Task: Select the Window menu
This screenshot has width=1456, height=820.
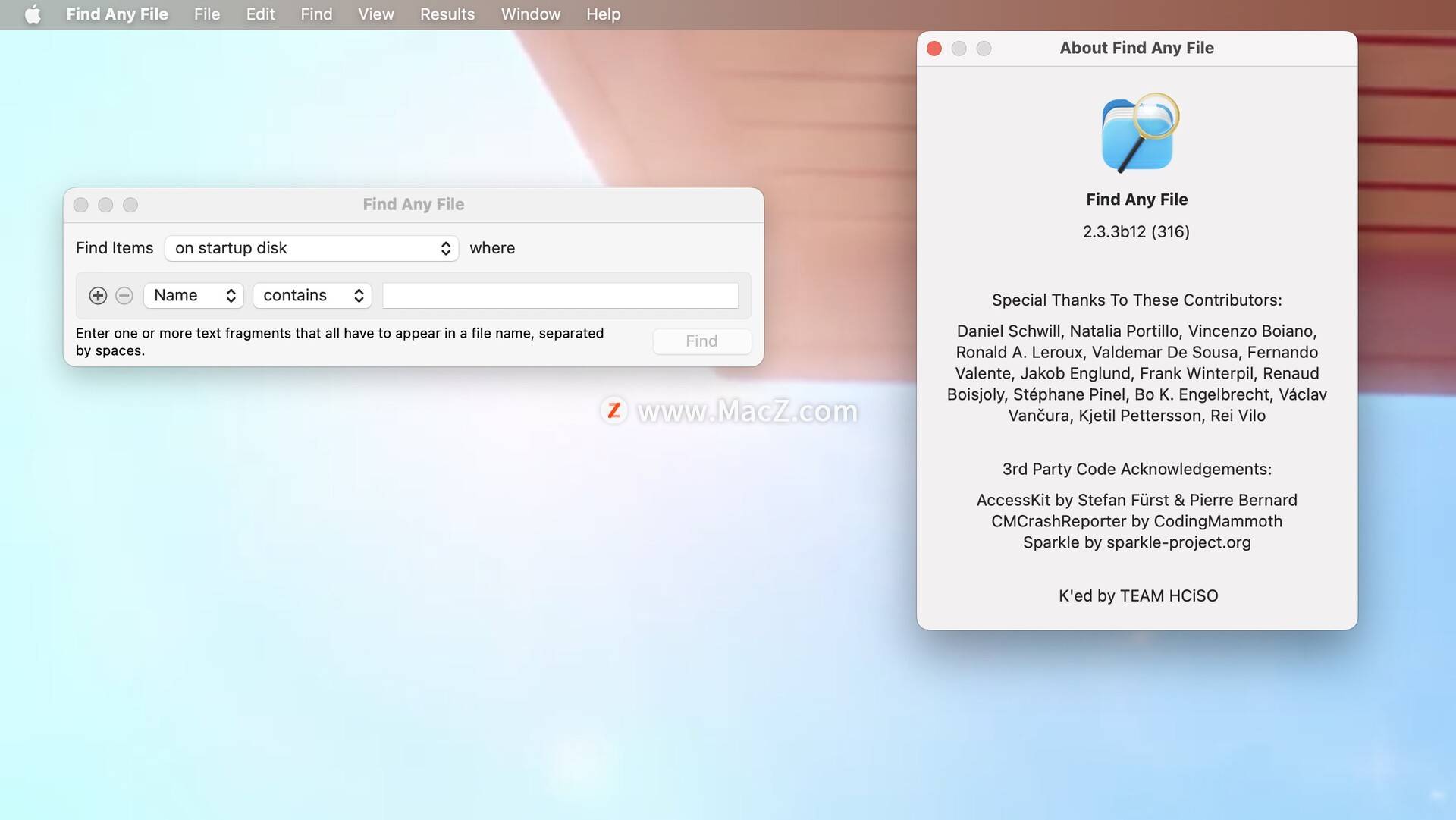Action: (530, 14)
